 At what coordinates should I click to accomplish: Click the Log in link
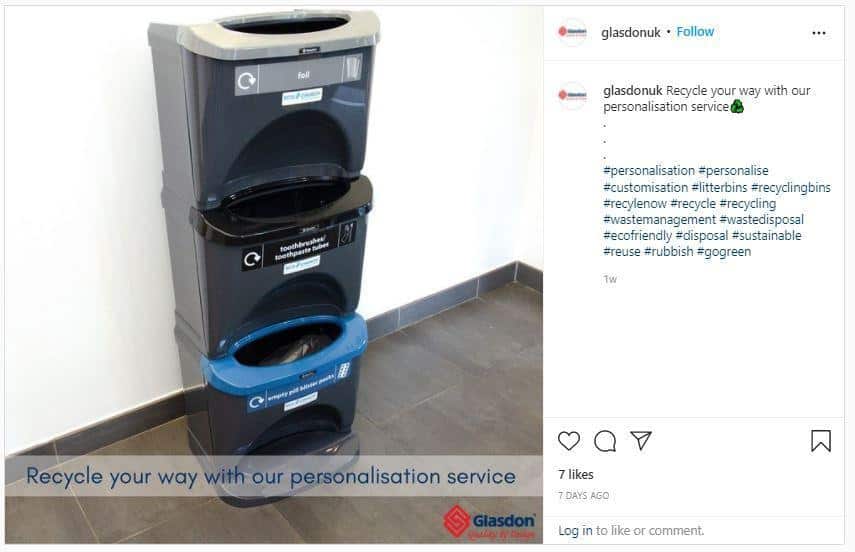575,530
